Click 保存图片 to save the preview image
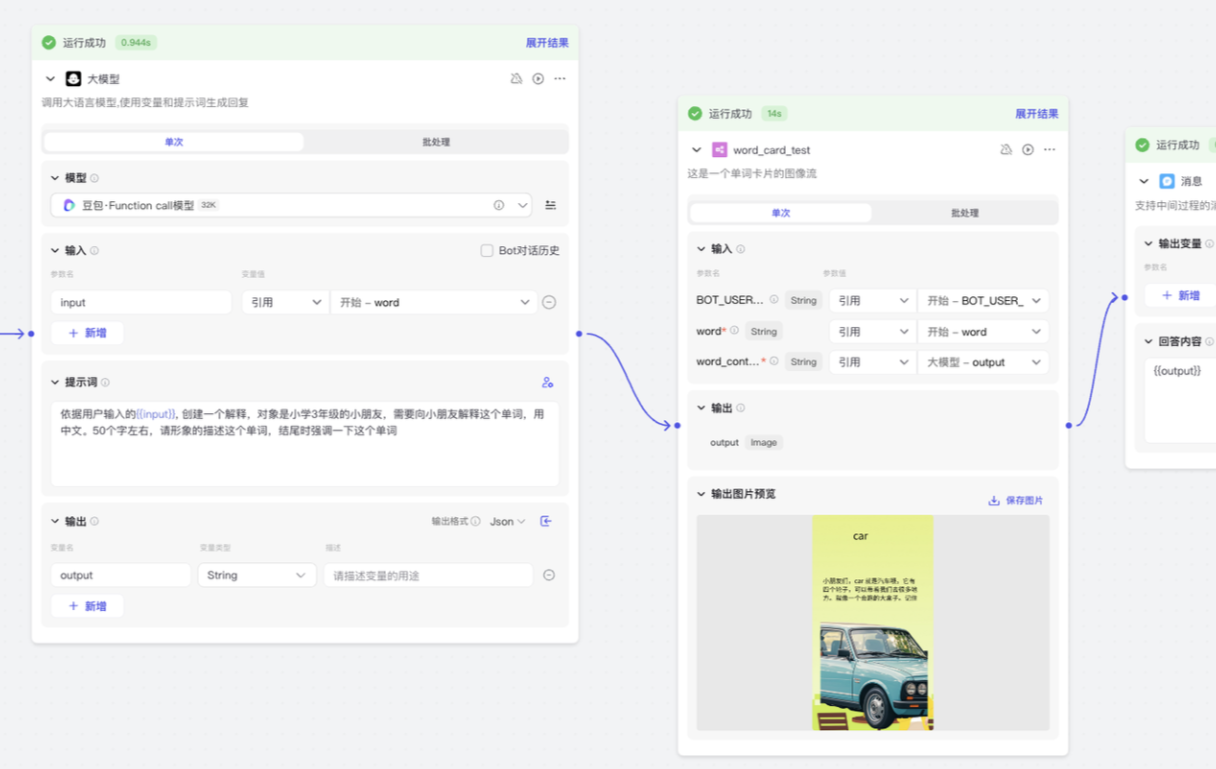This screenshot has height=769, width=1216. point(1016,500)
